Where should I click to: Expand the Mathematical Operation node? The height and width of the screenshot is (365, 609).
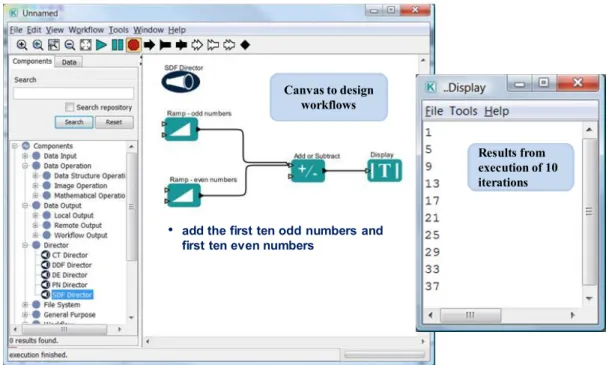pos(35,195)
